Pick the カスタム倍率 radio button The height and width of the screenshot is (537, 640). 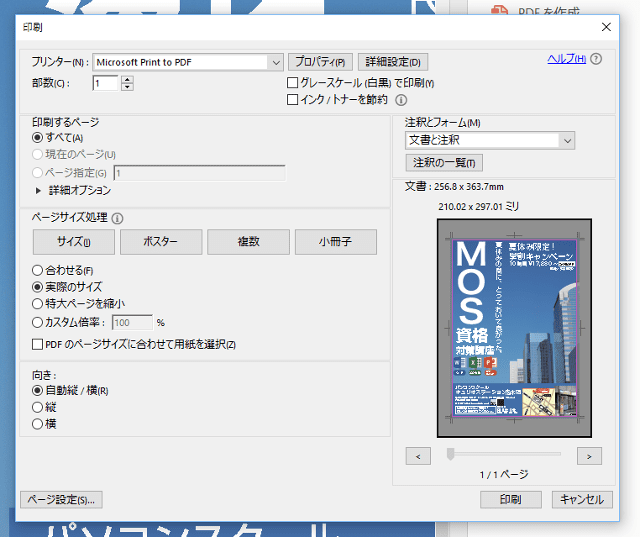click(x=37, y=322)
